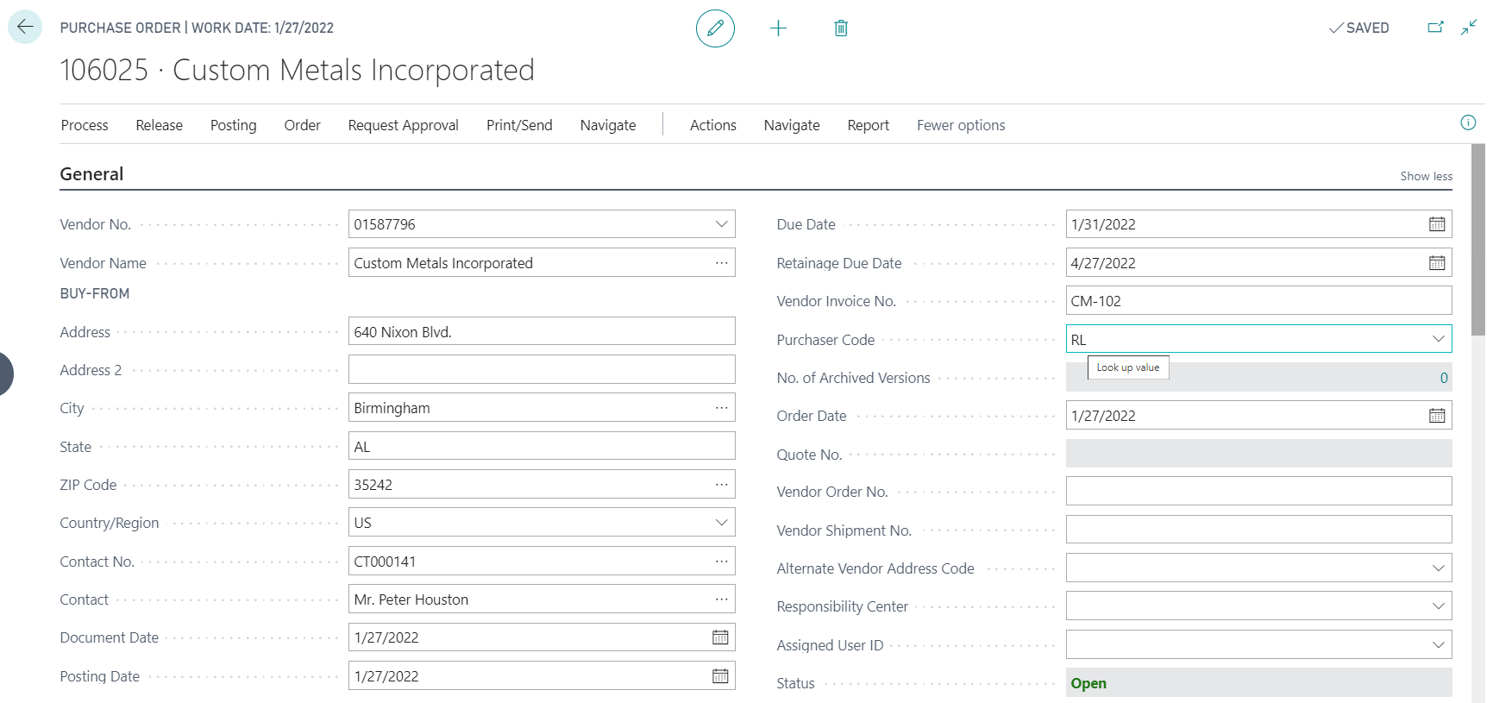The image size is (1493, 703).
Task: Open the Due Date calendar picker
Action: point(1437,225)
